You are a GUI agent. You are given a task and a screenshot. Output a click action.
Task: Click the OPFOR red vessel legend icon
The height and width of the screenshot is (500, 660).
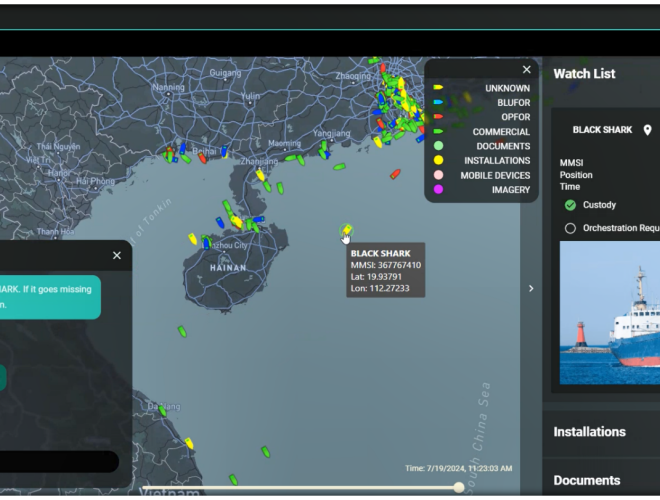438,117
